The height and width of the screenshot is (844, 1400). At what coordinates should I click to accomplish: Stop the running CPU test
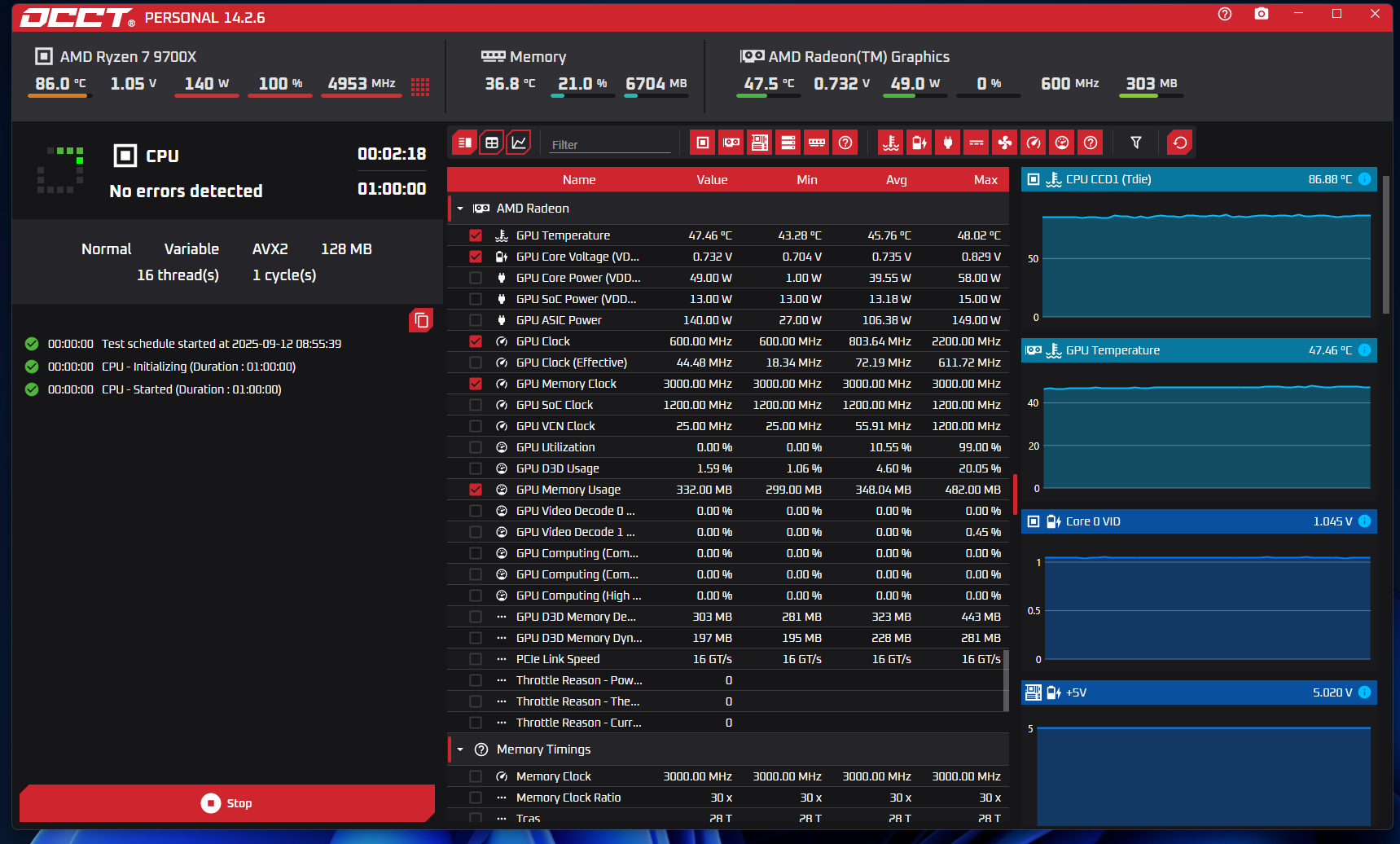coord(227,803)
